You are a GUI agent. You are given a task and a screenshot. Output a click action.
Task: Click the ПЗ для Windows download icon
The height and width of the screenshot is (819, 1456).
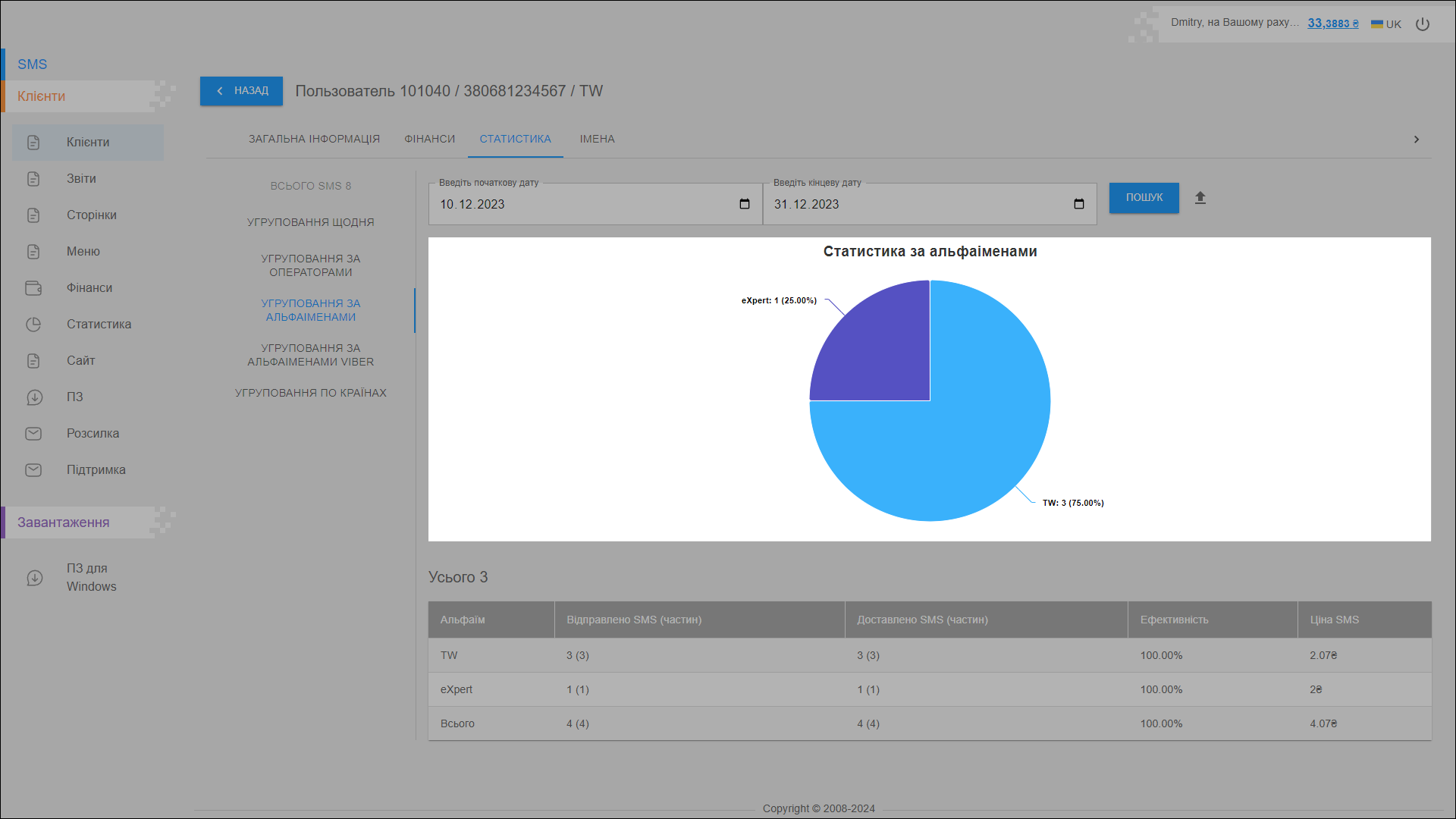tap(34, 578)
